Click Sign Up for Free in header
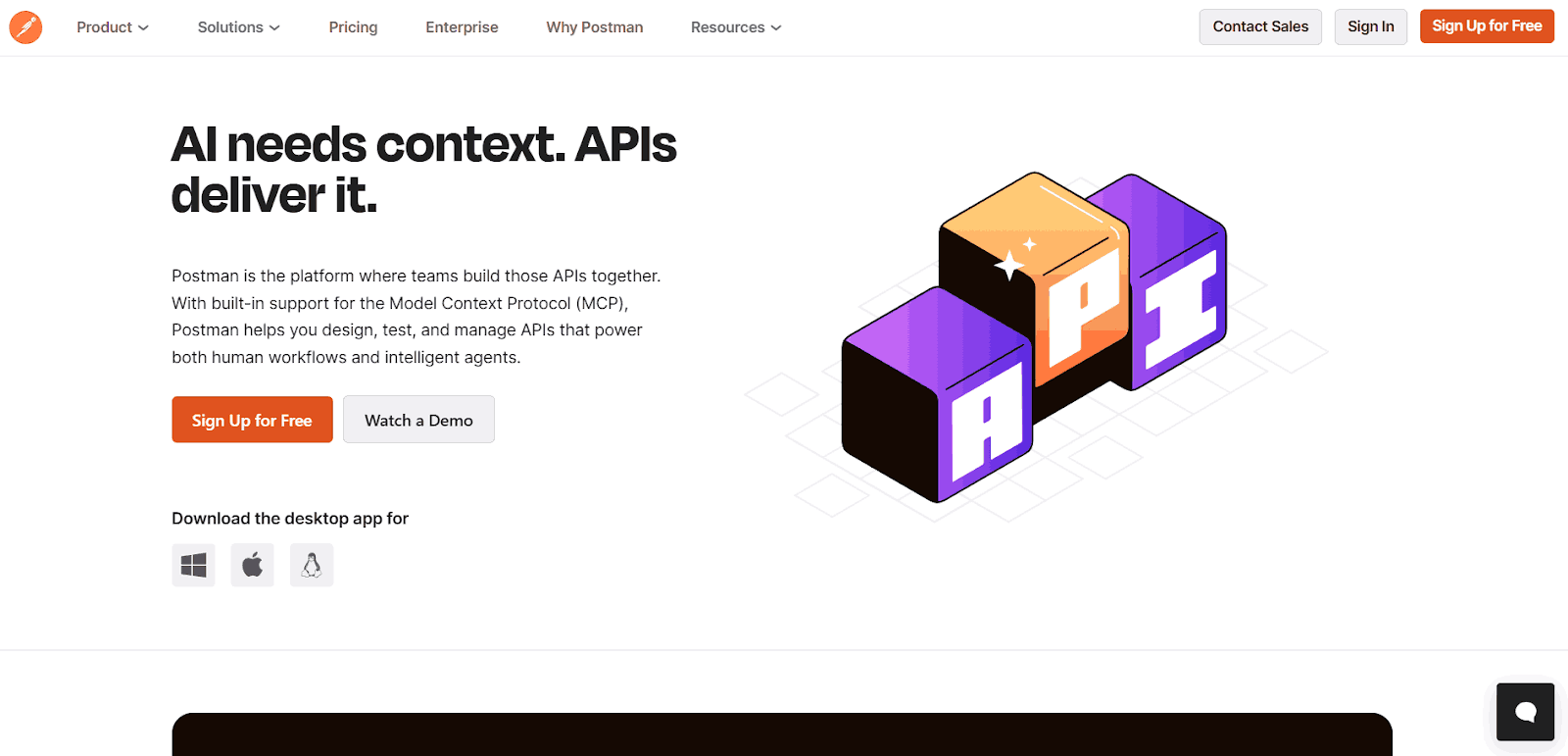Viewport: 1568px width, 756px height. pos(1486,26)
